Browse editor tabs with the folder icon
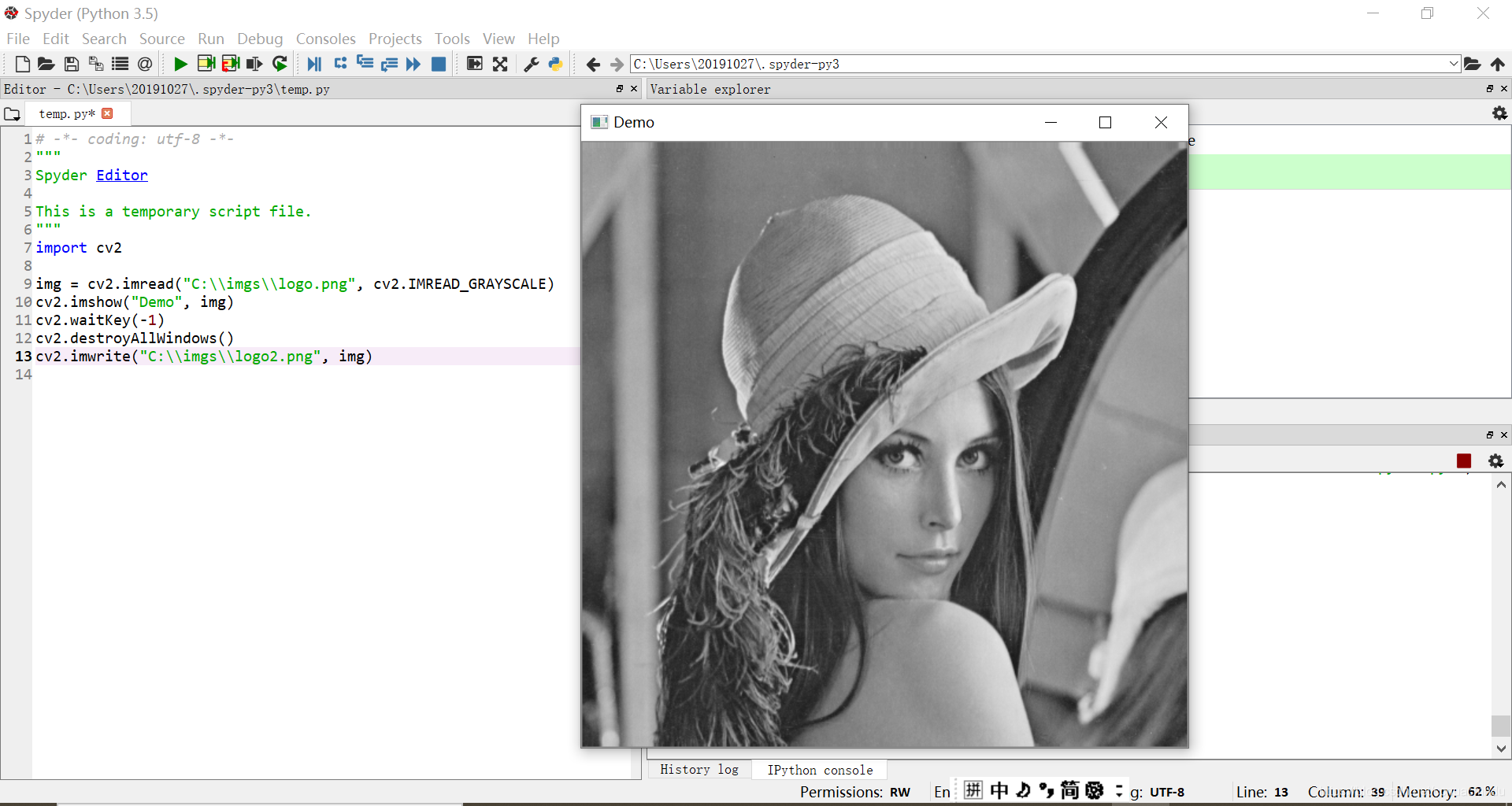 [12, 114]
